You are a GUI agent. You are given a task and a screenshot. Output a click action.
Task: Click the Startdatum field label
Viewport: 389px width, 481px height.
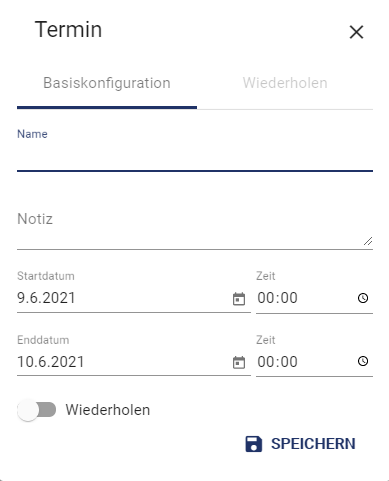46,276
